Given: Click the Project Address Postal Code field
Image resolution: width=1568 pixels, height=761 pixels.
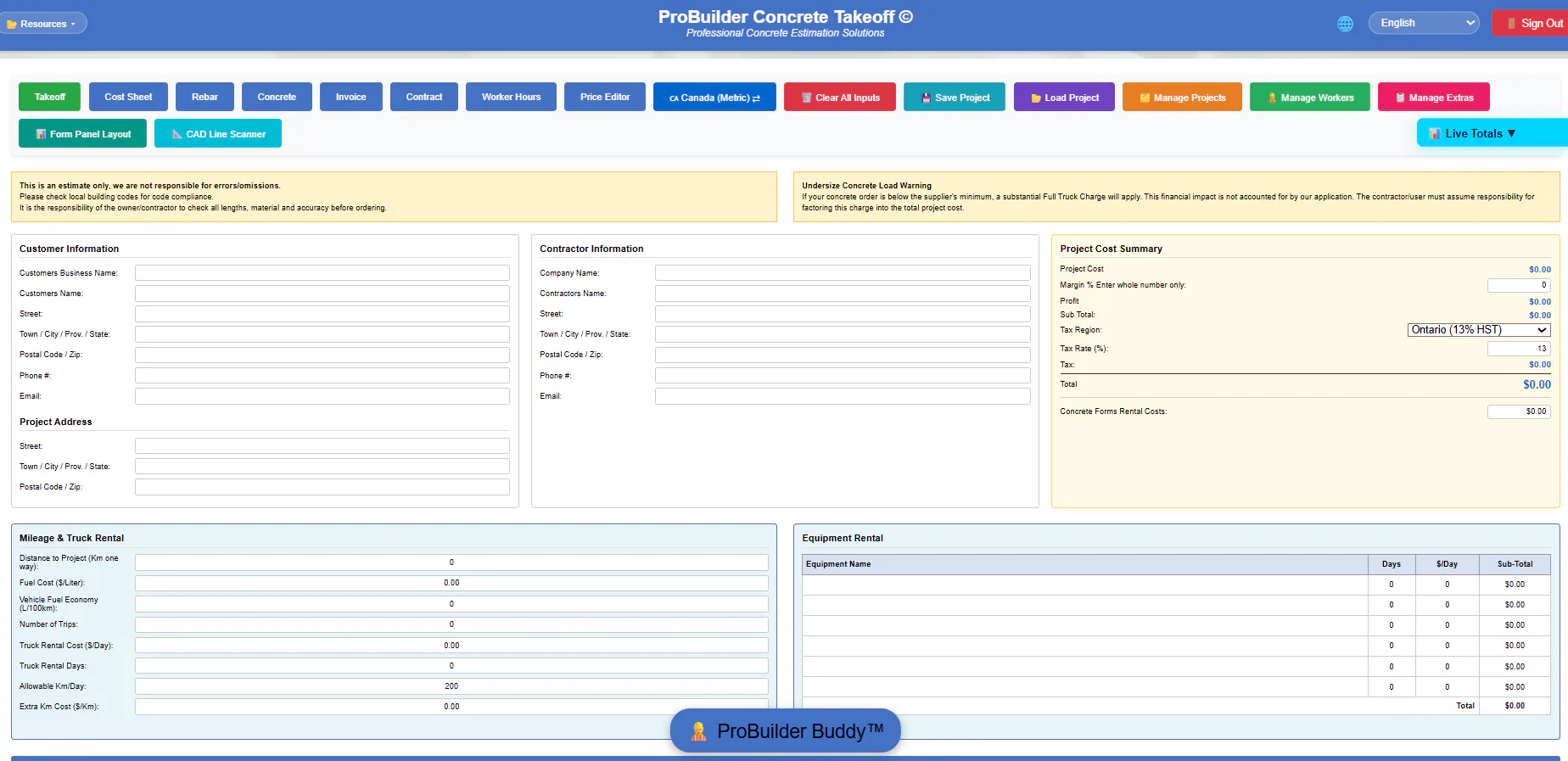Looking at the screenshot, I should point(322,487).
